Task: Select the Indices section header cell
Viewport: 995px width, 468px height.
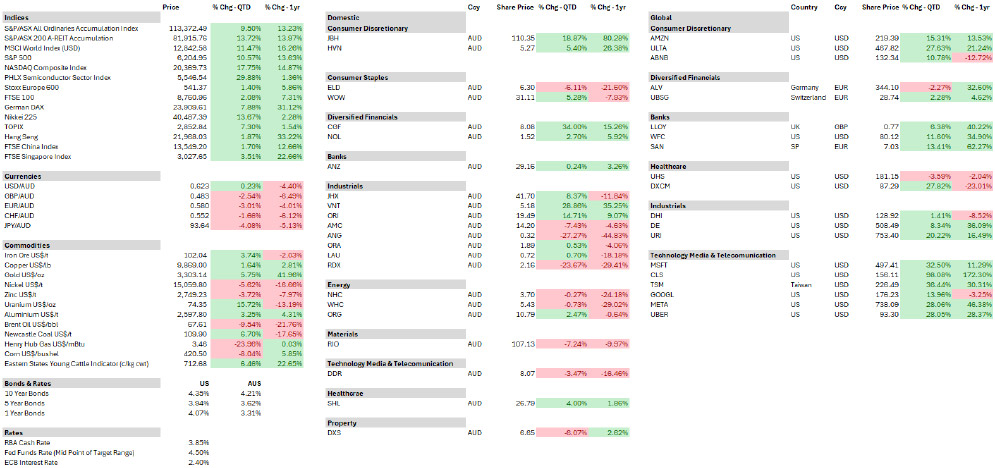Action: [81, 18]
